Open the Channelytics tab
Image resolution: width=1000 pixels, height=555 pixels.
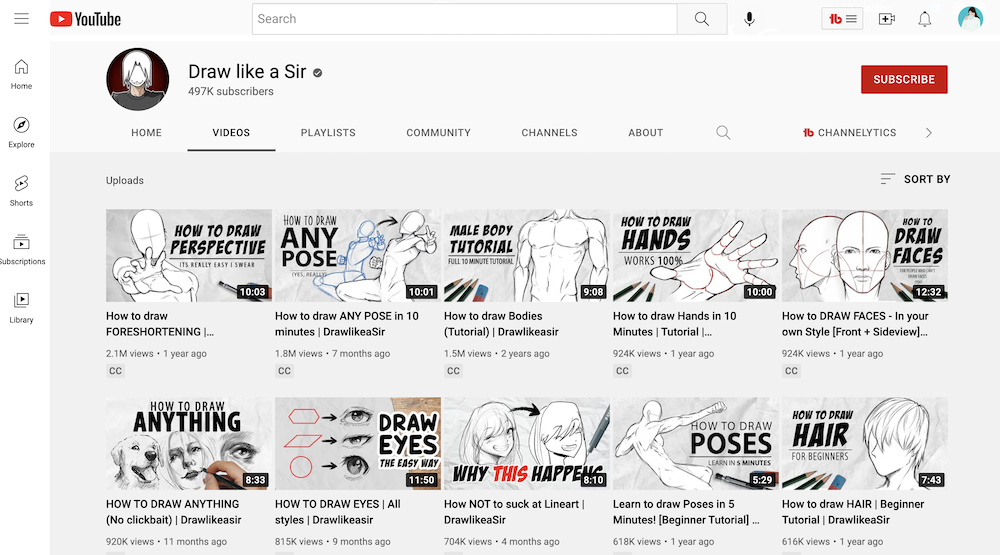(849, 133)
